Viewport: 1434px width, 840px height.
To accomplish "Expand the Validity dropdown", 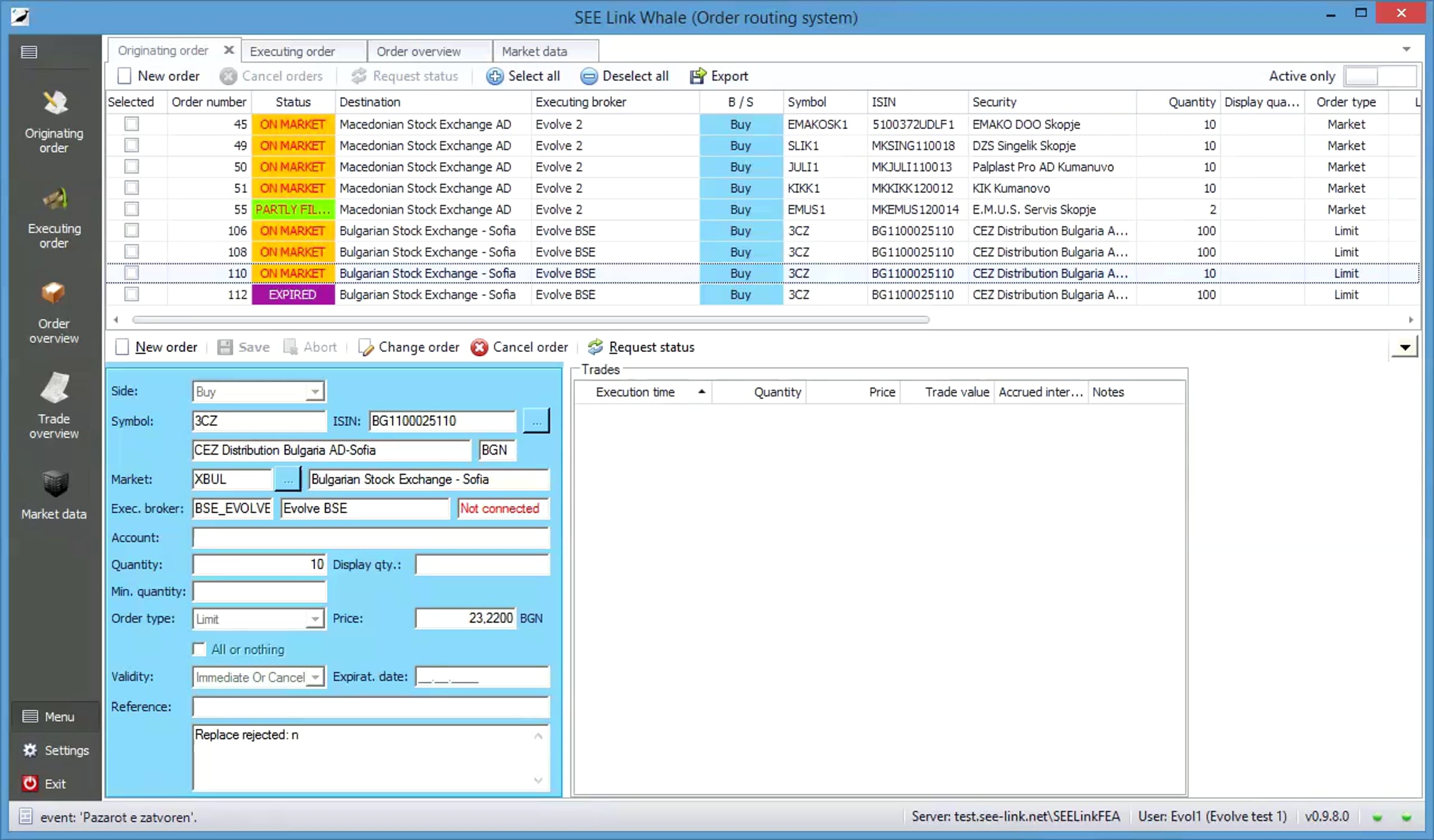I will pyautogui.click(x=315, y=677).
